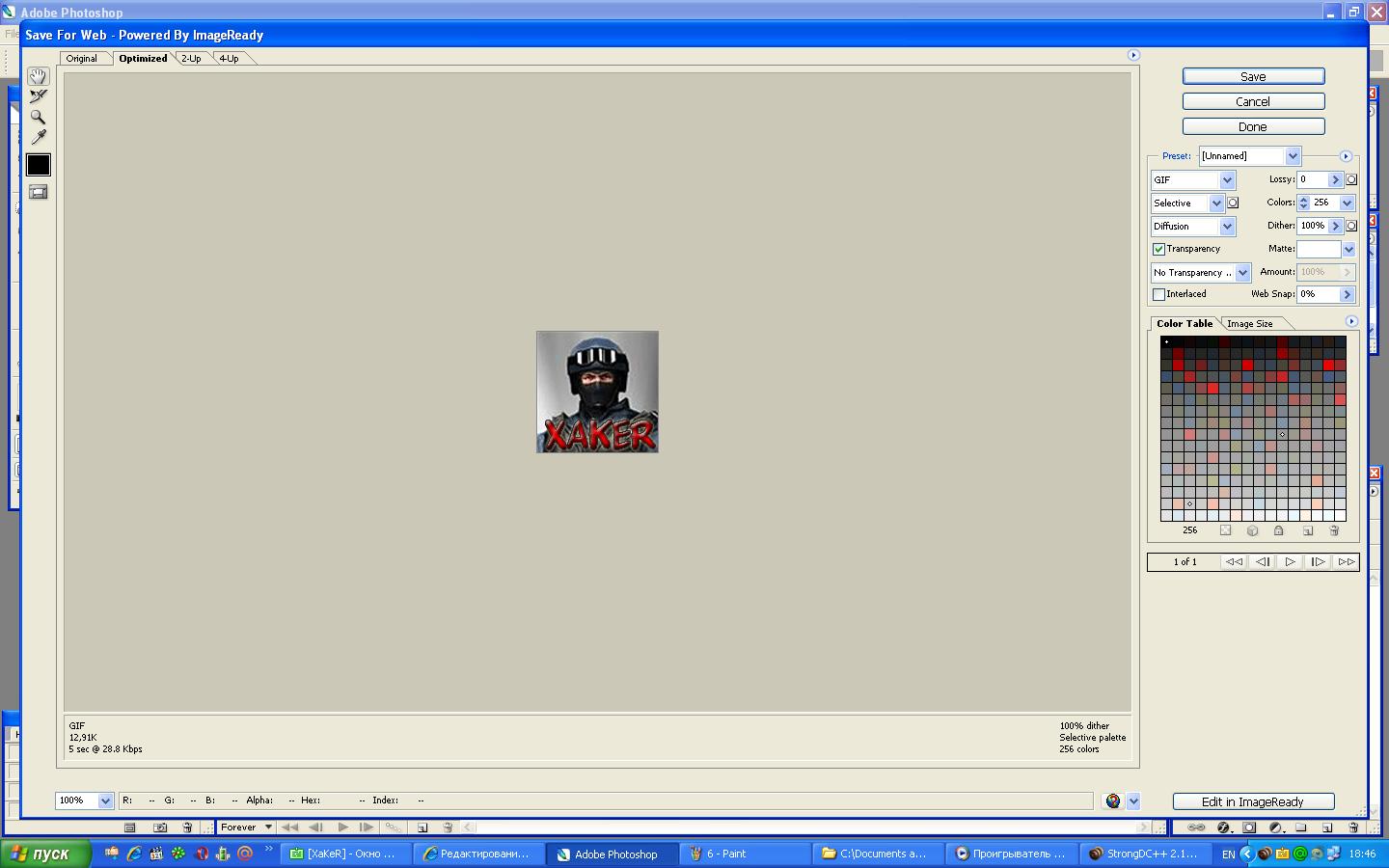Open StrongDC++ from the taskbar
Image resolution: width=1389 pixels, height=868 pixels.
point(1144,854)
